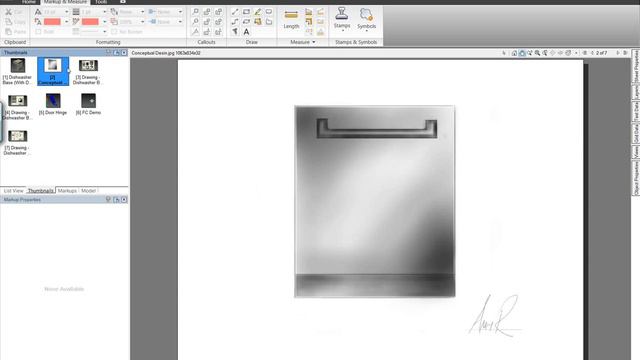The width and height of the screenshot is (640, 360).
Task: Open the Object Properties side tab
Action: click(636, 178)
